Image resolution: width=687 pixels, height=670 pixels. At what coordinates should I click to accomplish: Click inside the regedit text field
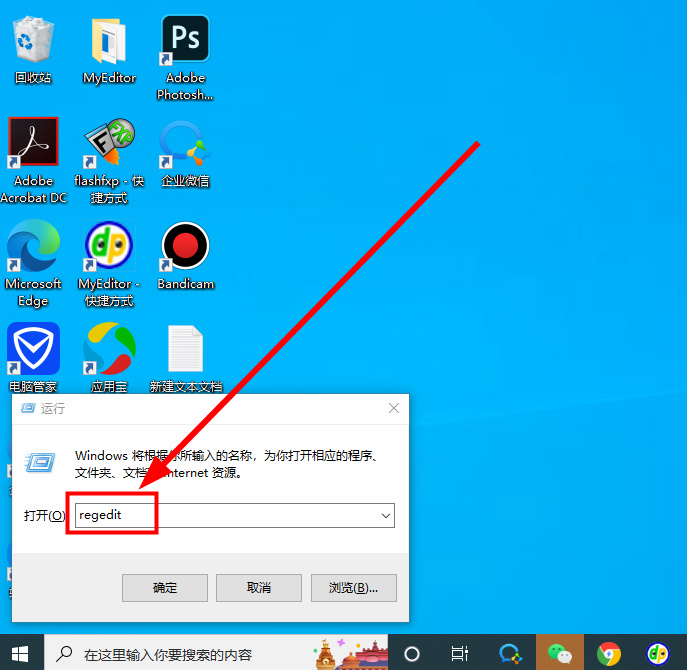230,515
